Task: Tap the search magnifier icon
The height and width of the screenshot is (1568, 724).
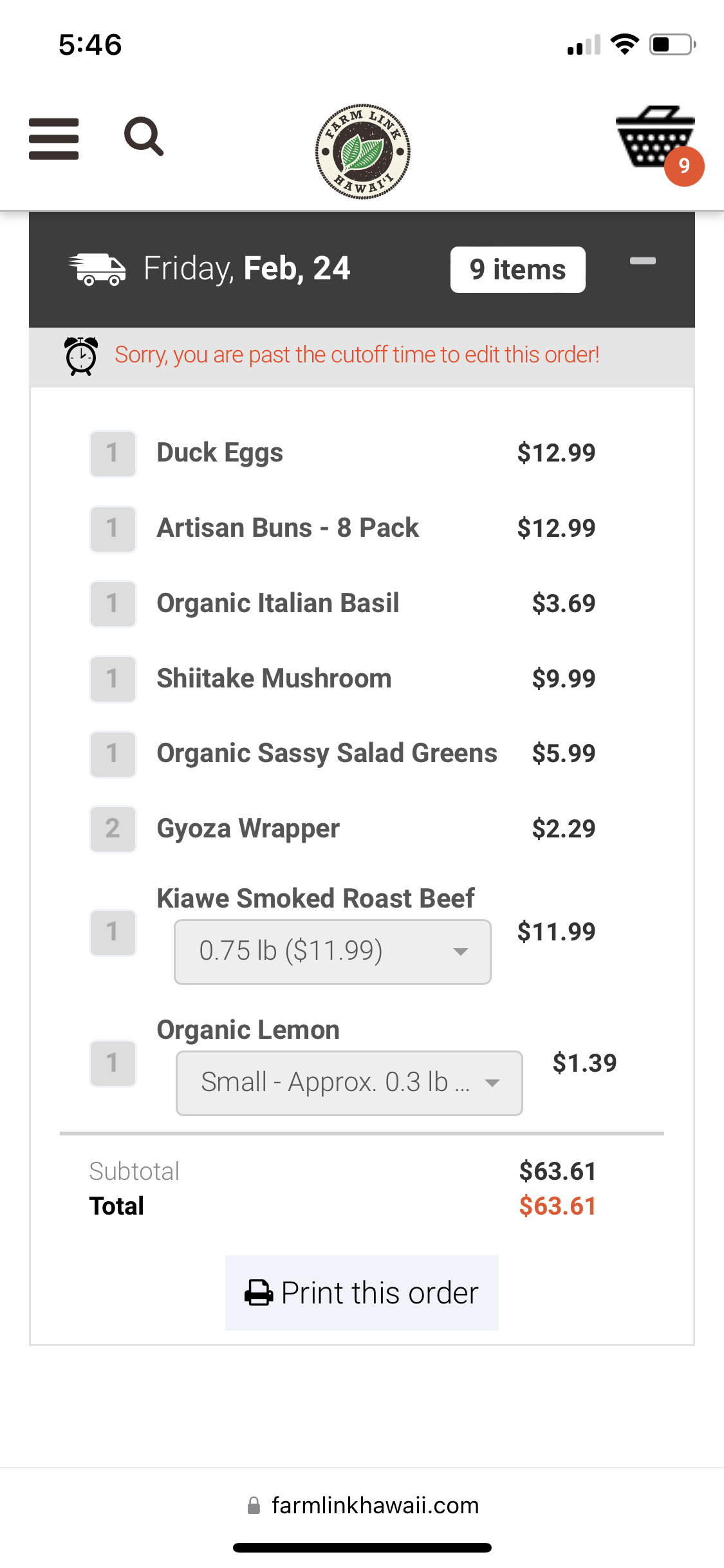Action: [x=144, y=136]
